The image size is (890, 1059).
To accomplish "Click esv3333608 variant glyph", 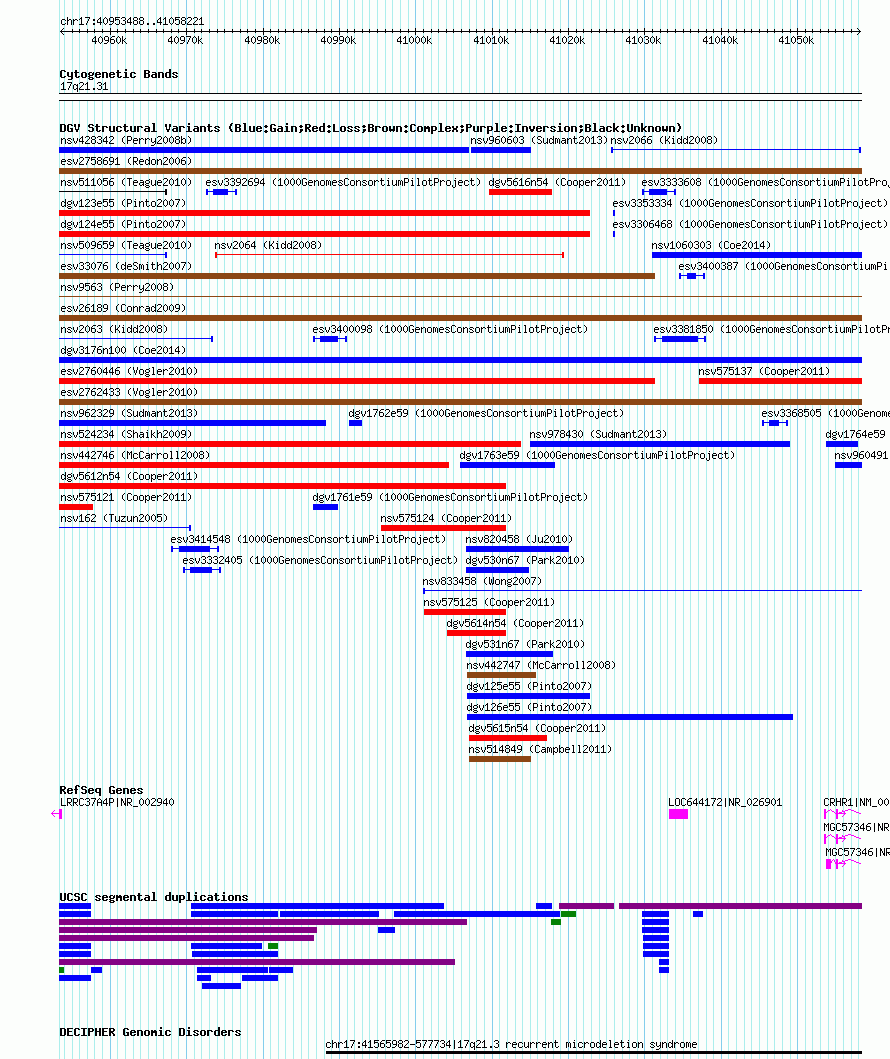I will [x=658, y=192].
